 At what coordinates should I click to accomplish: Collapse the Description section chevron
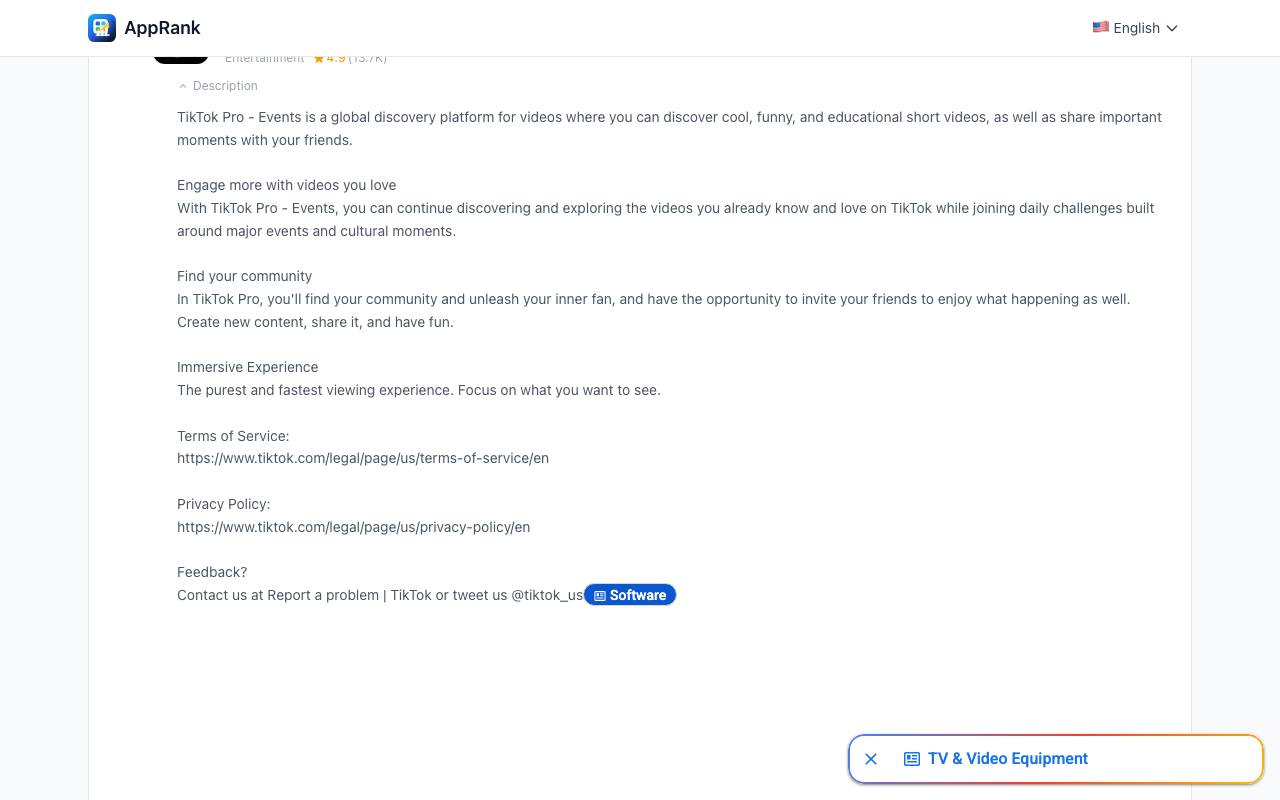pos(183,86)
